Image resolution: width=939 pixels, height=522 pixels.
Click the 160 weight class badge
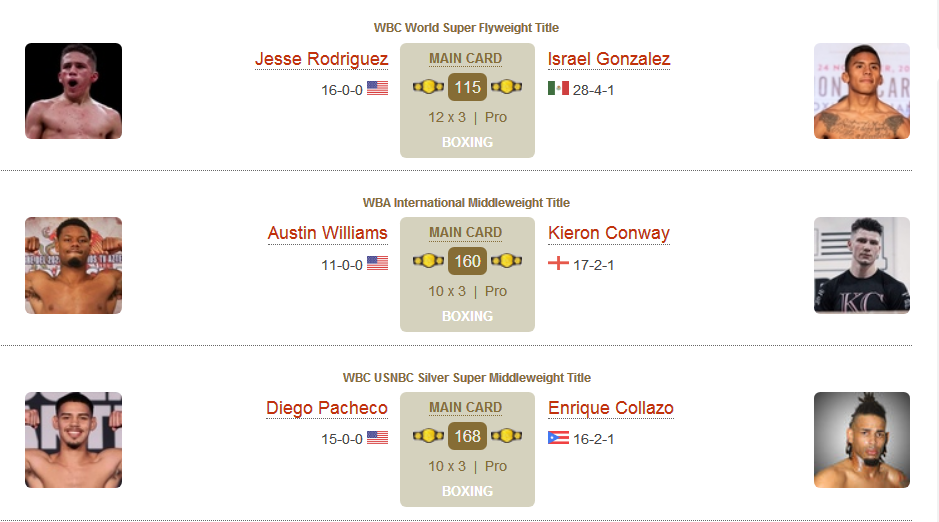pos(467,262)
